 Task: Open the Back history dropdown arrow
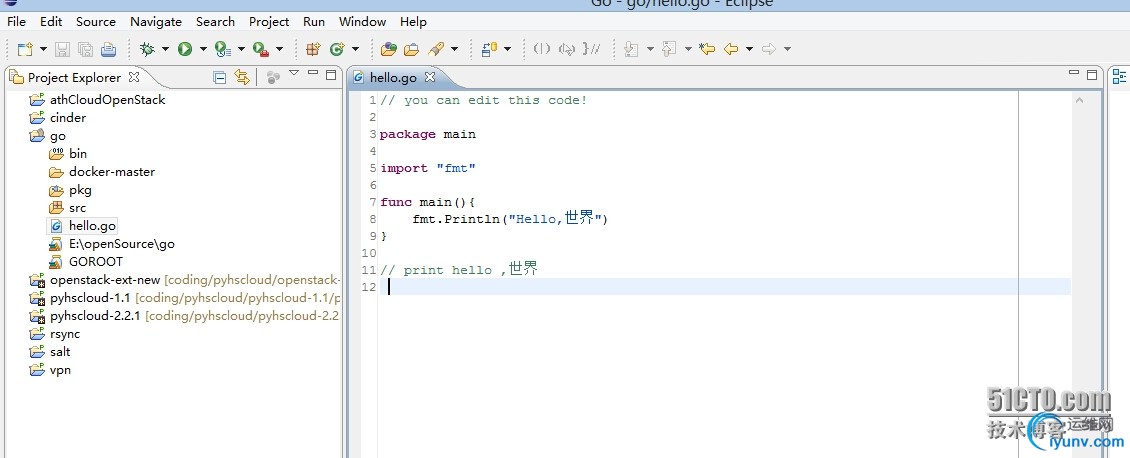(x=749, y=49)
